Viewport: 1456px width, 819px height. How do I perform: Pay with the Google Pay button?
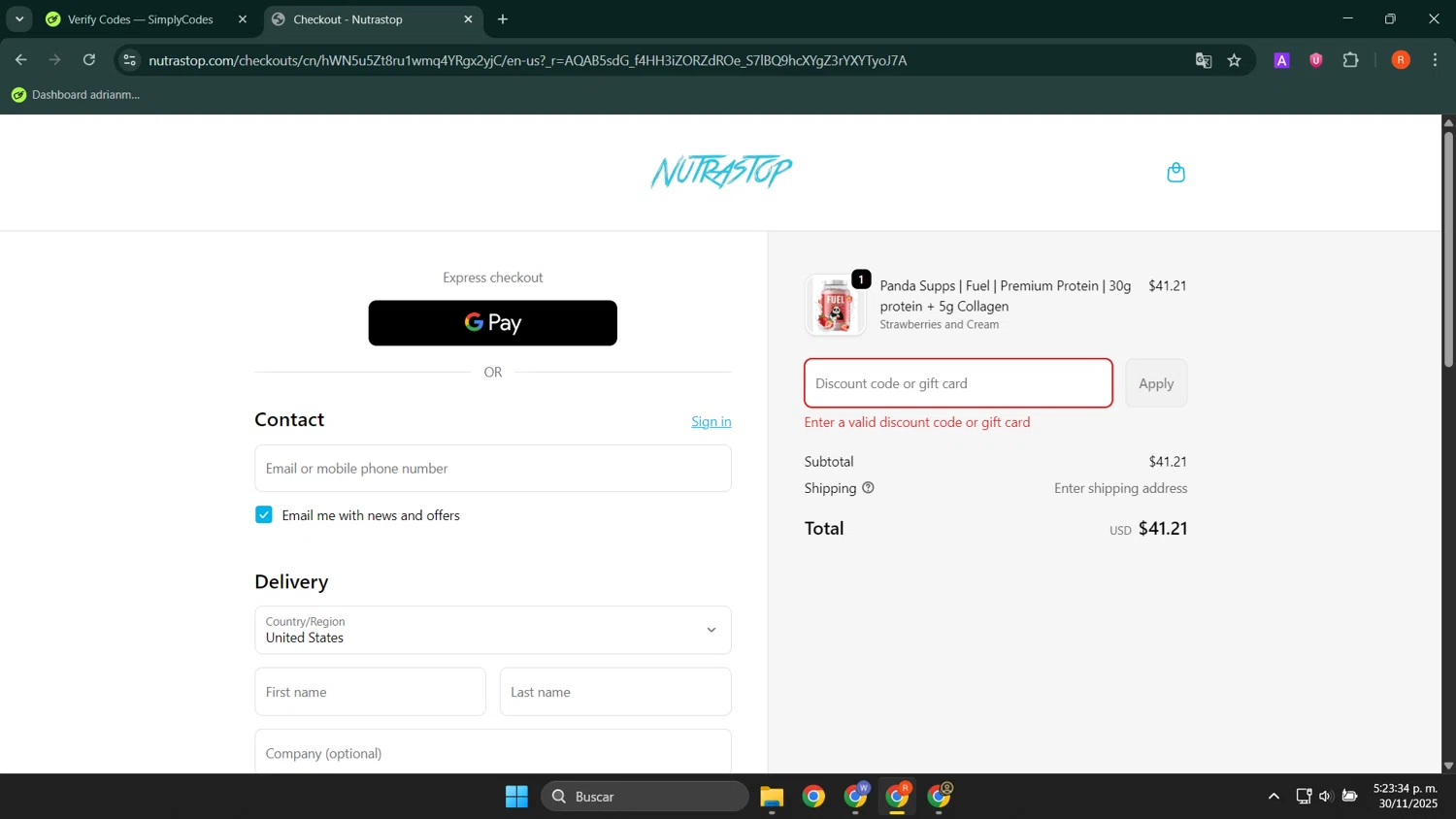493,323
